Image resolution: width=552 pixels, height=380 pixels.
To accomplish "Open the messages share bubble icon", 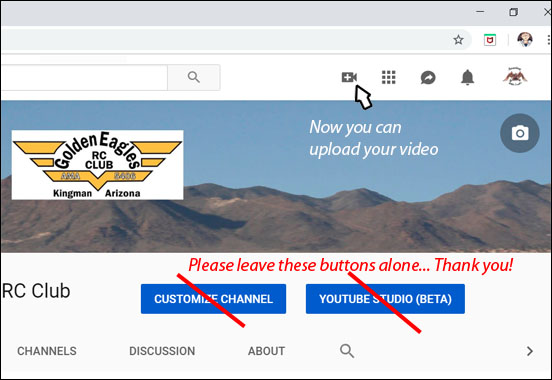I will pos(428,77).
